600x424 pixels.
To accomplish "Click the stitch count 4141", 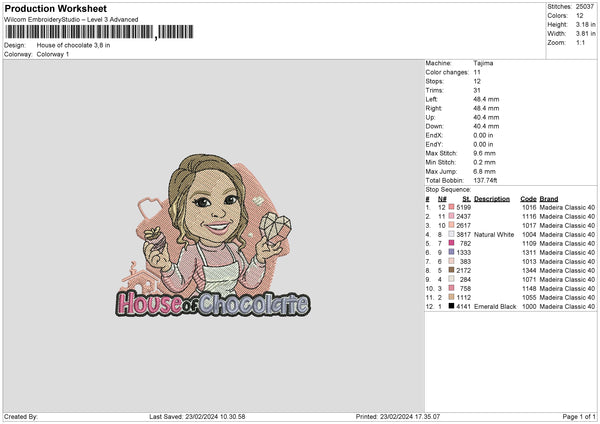I will [463, 307].
